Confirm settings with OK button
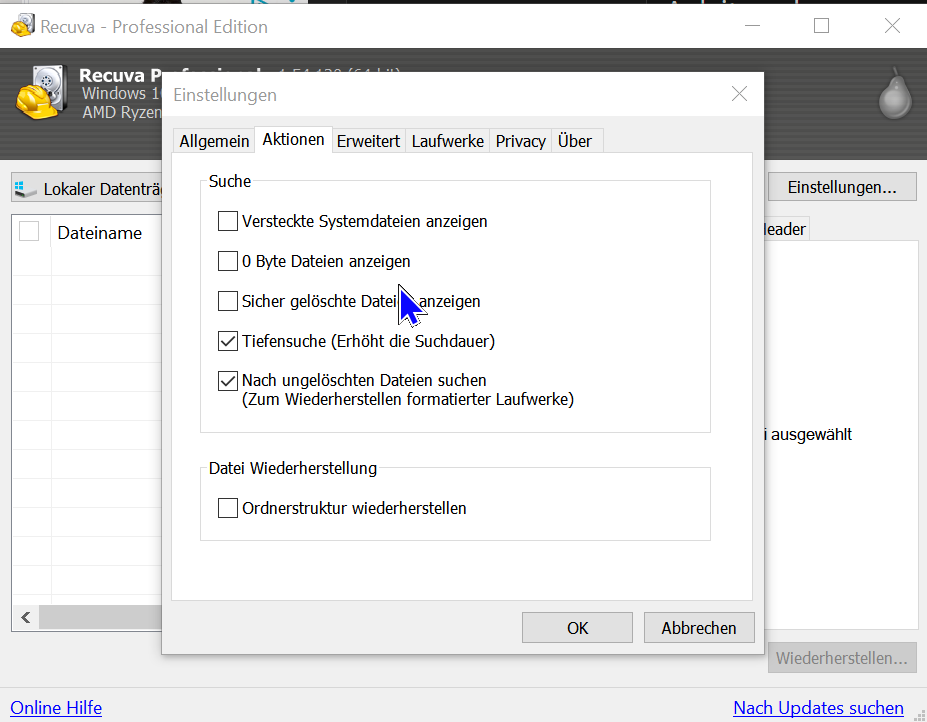Viewport: 927px width, 722px height. [577, 628]
